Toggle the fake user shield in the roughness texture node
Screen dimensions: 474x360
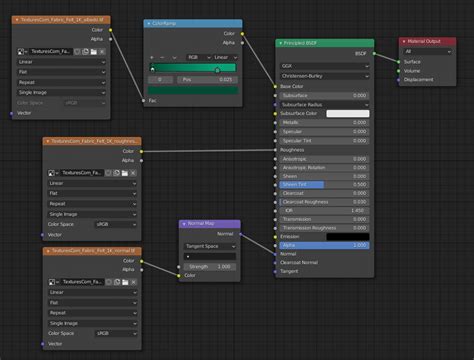coord(108,173)
